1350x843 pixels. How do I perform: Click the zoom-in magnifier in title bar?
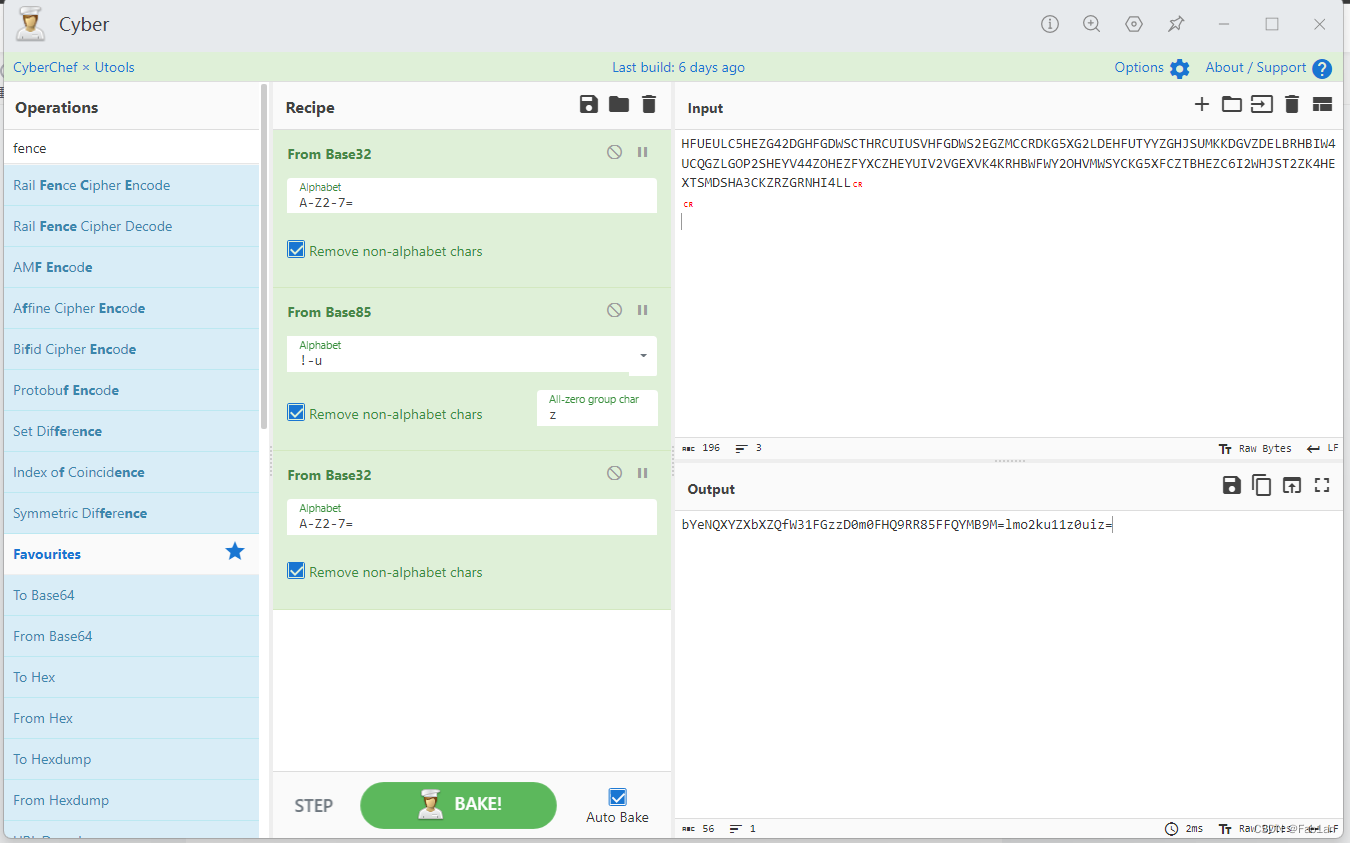click(x=1092, y=24)
